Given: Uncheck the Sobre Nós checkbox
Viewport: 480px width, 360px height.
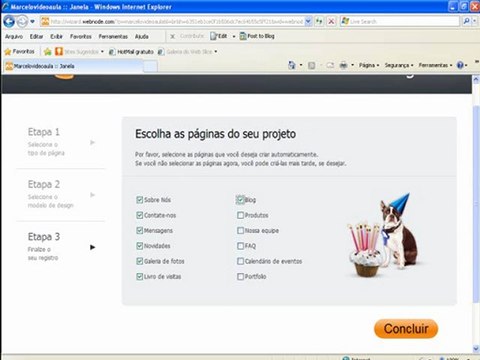Looking at the screenshot, I should click(x=140, y=200).
